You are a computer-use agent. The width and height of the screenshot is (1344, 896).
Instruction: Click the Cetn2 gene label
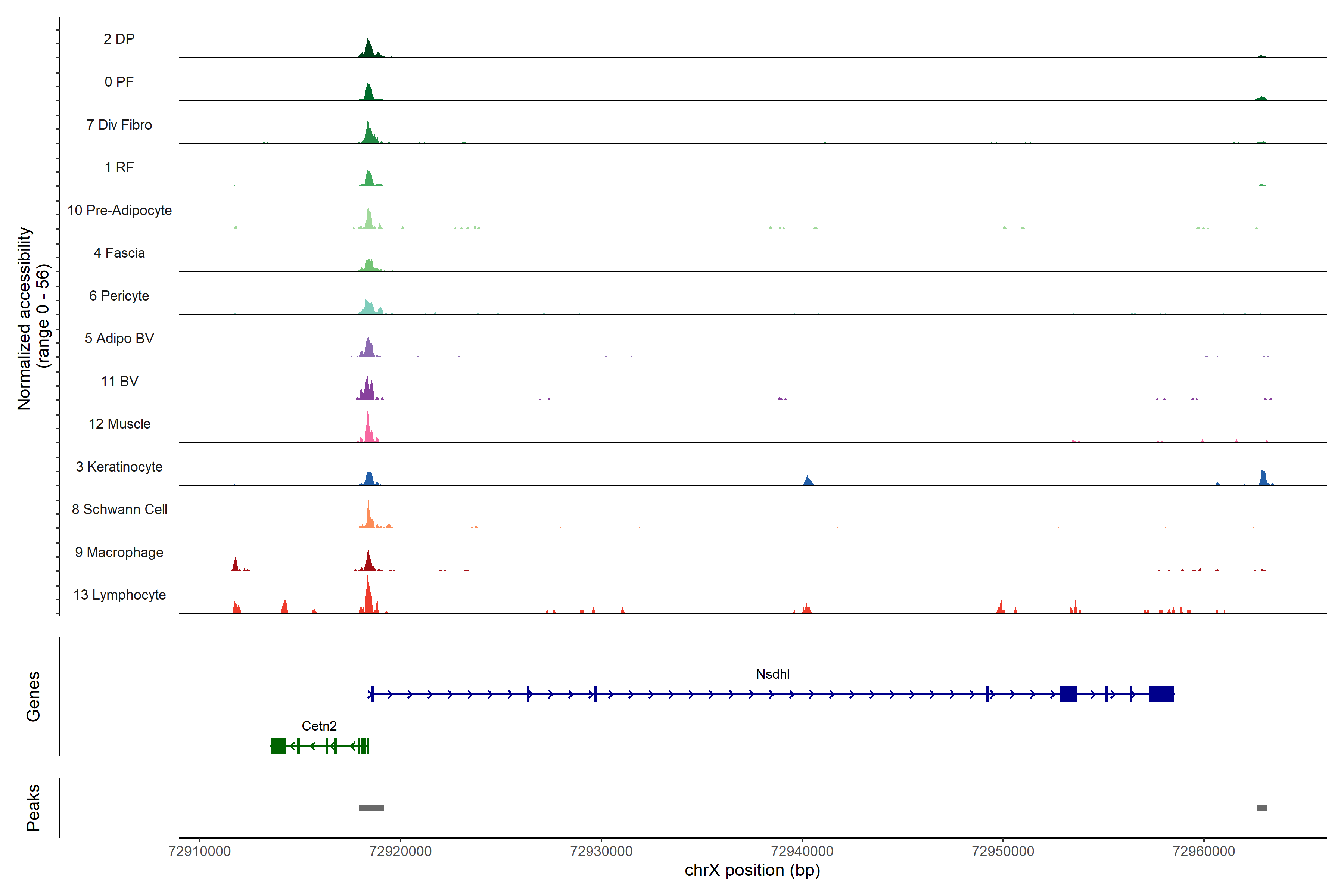point(319,726)
